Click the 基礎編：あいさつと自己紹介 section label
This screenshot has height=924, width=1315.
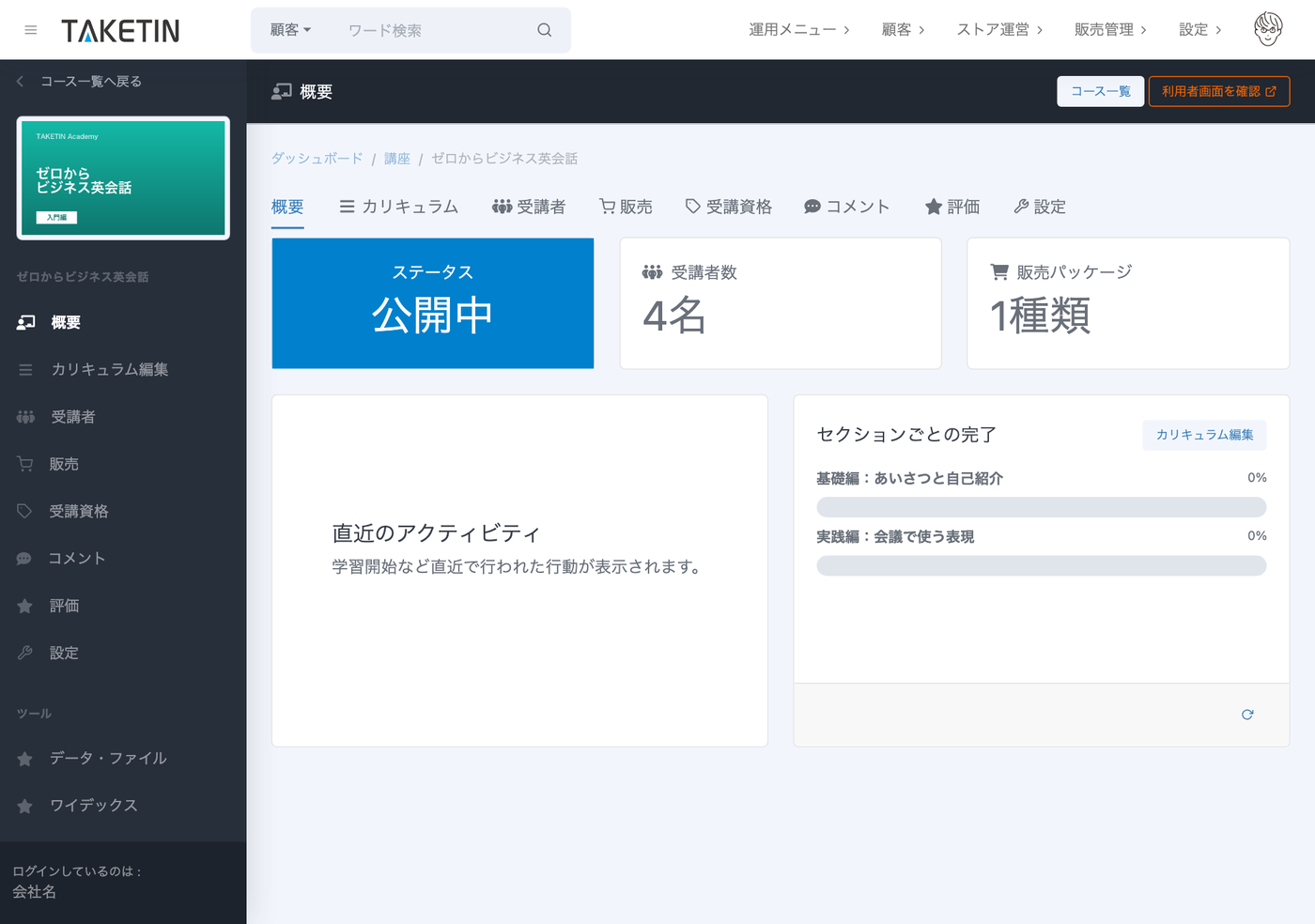click(x=909, y=479)
